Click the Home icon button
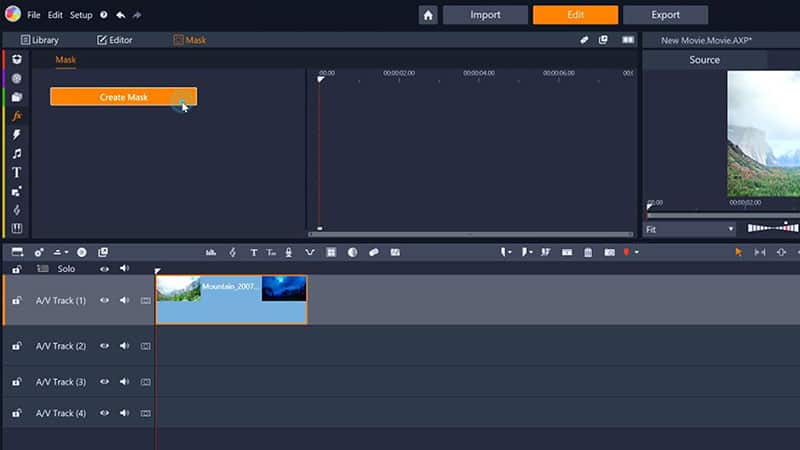Viewport: 800px width, 450px height. pyautogui.click(x=428, y=15)
